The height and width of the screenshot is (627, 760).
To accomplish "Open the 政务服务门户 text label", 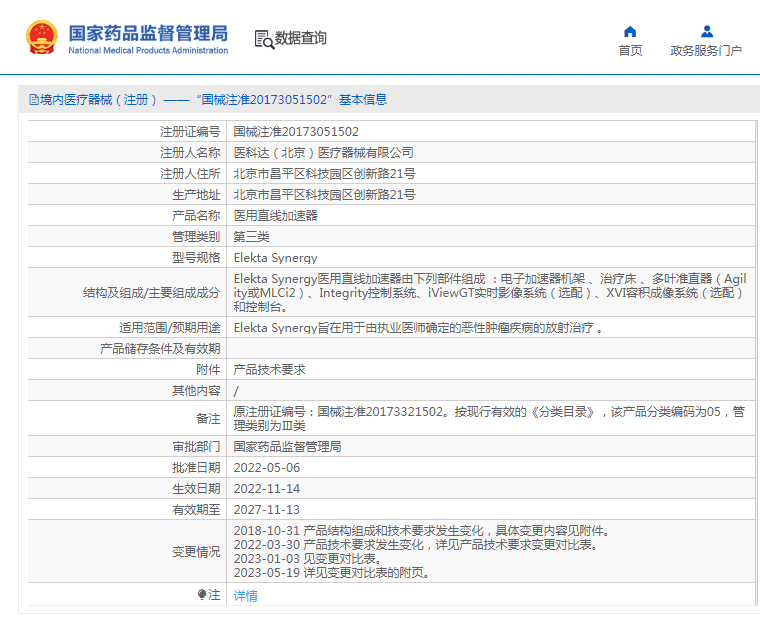I will click(x=706, y=51).
